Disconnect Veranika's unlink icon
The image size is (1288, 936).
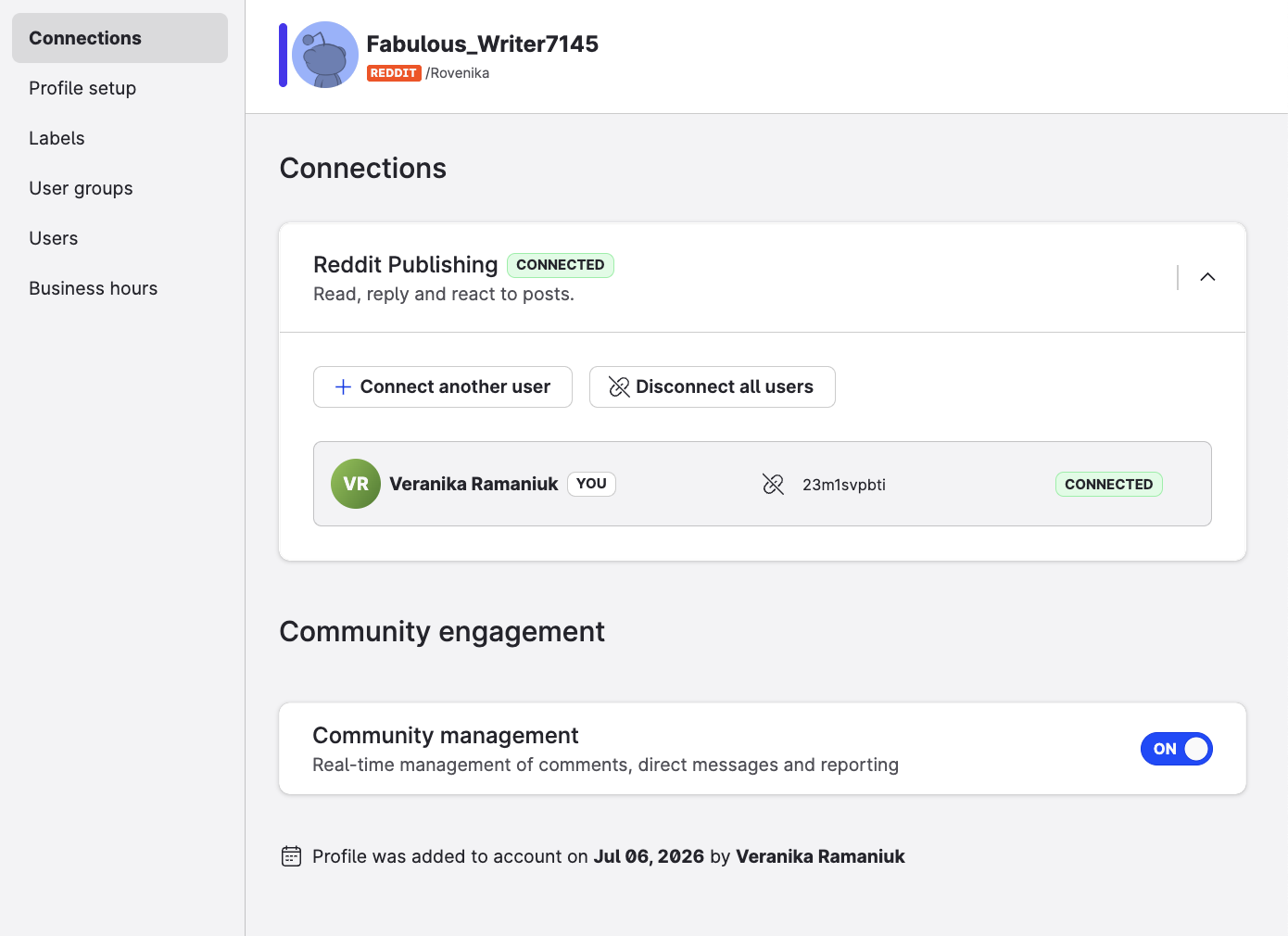click(x=773, y=484)
